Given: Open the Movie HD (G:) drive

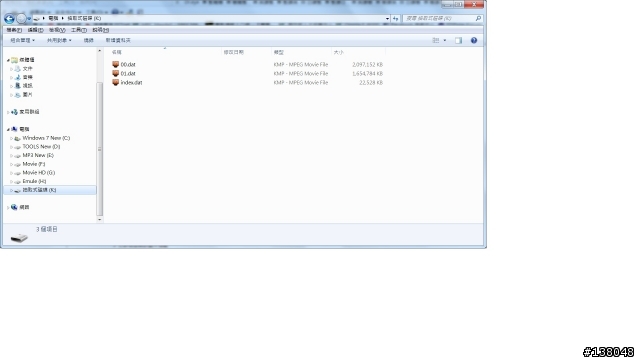Looking at the screenshot, I should 39,173.
